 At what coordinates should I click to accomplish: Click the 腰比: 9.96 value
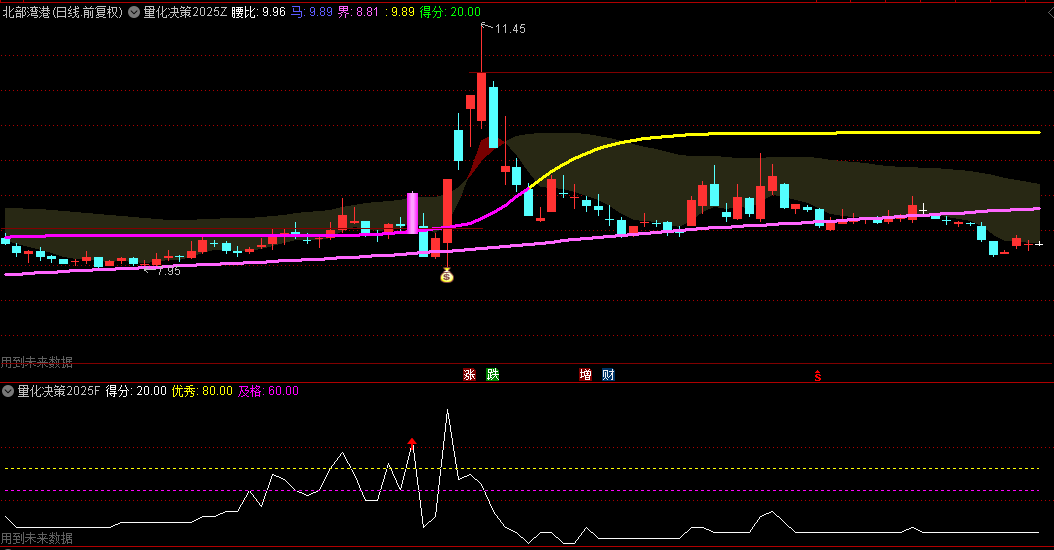(258, 12)
